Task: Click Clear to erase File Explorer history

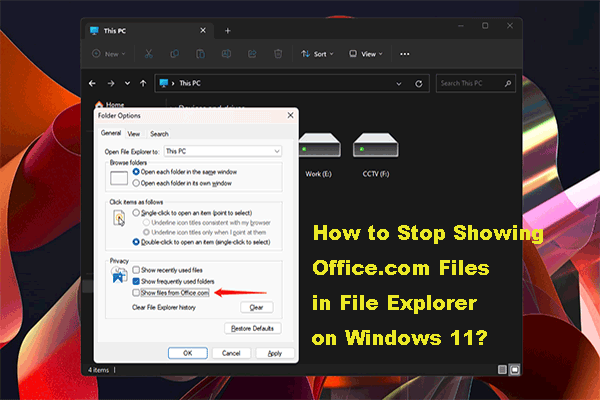Action: [256, 307]
